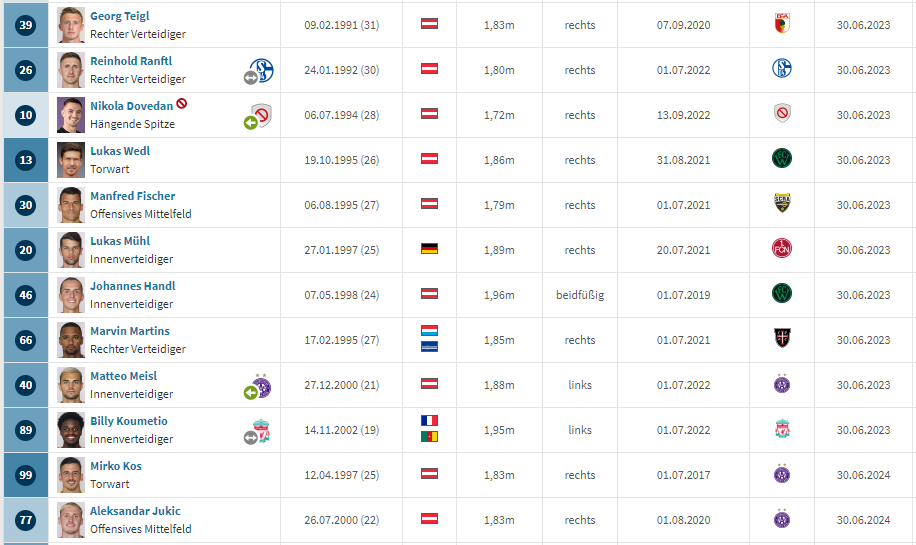
Task: Click Marvin Martins player portrait
Action: pos(71,340)
